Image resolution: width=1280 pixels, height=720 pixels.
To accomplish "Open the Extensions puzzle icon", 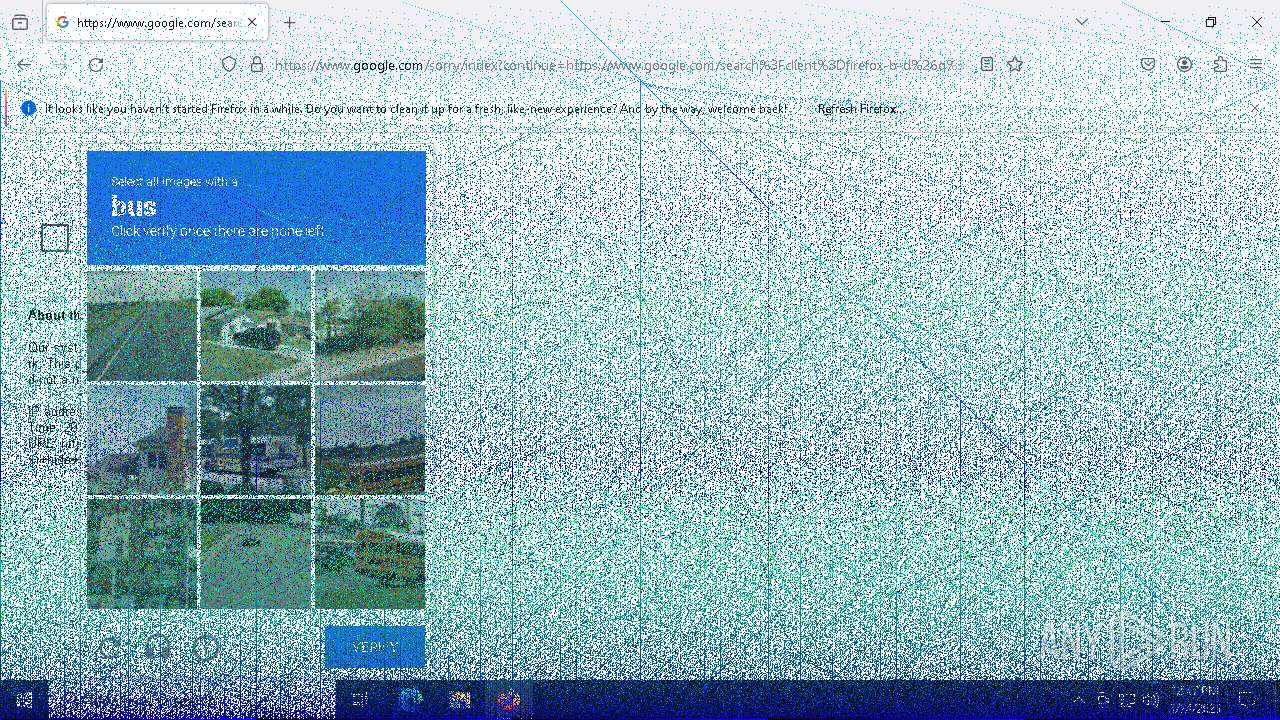I will [x=1220, y=64].
